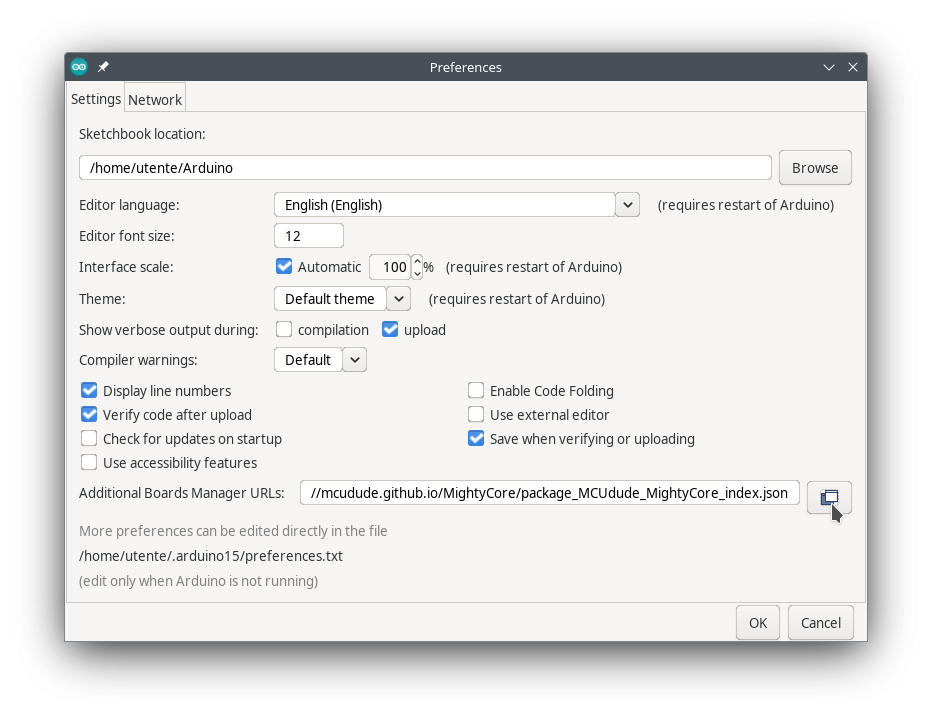The height and width of the screenshot is (718, 932).
Task: Click the 'Sketchbook location:' label
Action: coord(142,134)
